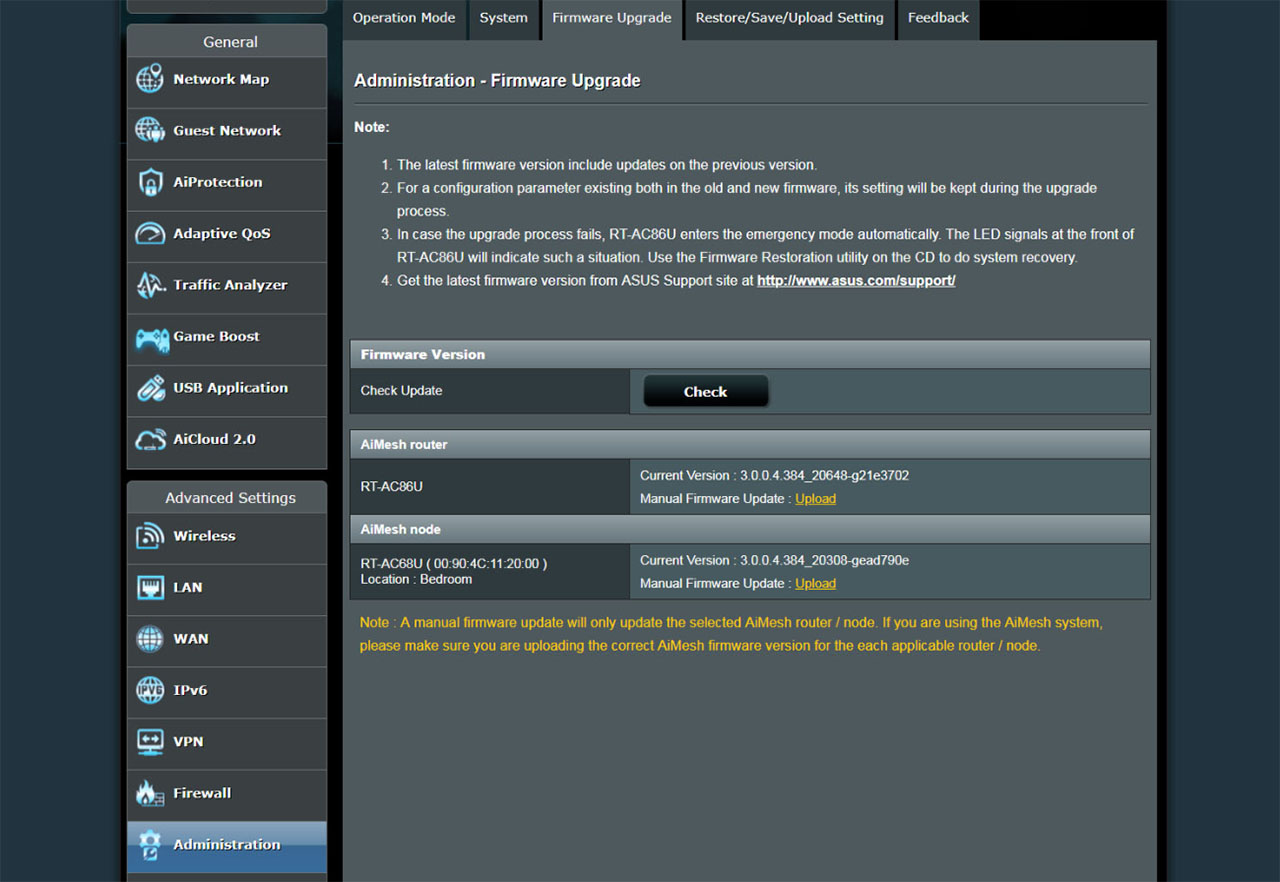Image resolution: width=1280 pixels, height=882 pixels.
Task: Select the LAN port icon
Action: (150, 588)
